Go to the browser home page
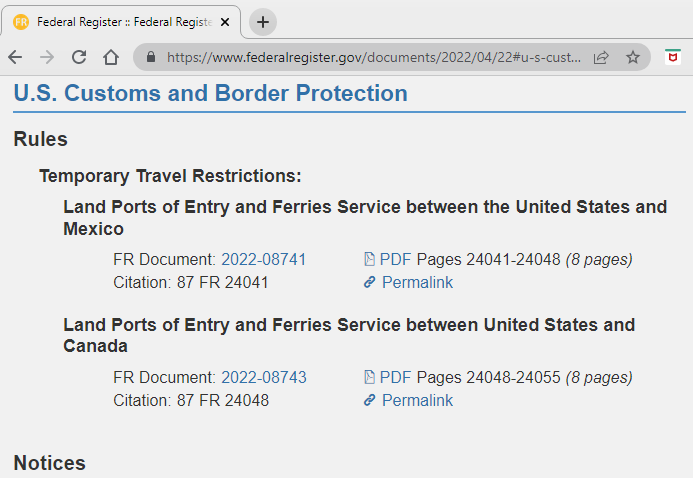Image resolution: width=693 pixels, height=478 pixels. tap(111, 57)
